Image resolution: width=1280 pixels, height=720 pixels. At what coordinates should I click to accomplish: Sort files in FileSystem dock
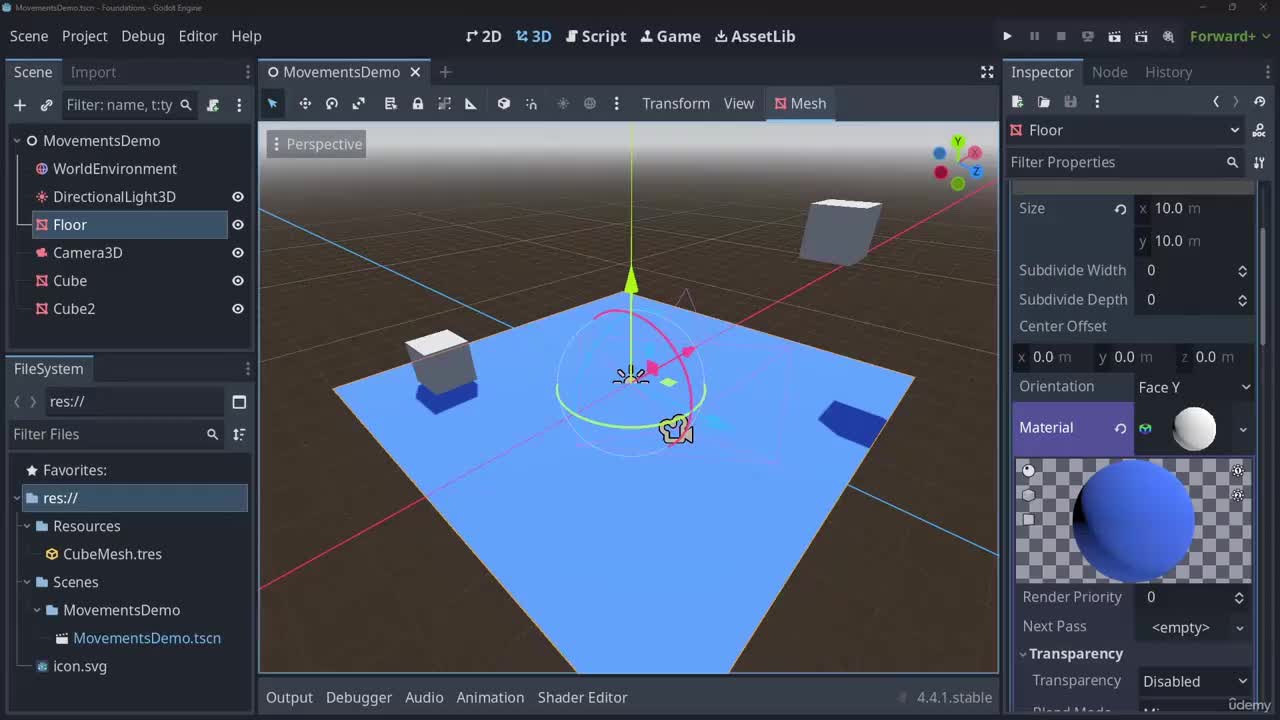tap(239, 434)
